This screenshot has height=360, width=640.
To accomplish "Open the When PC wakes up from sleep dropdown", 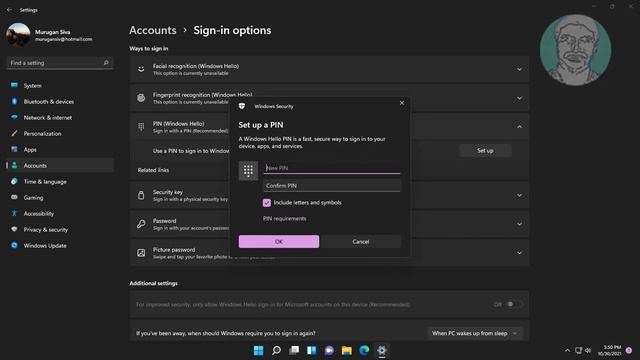I will coord(475,333).
